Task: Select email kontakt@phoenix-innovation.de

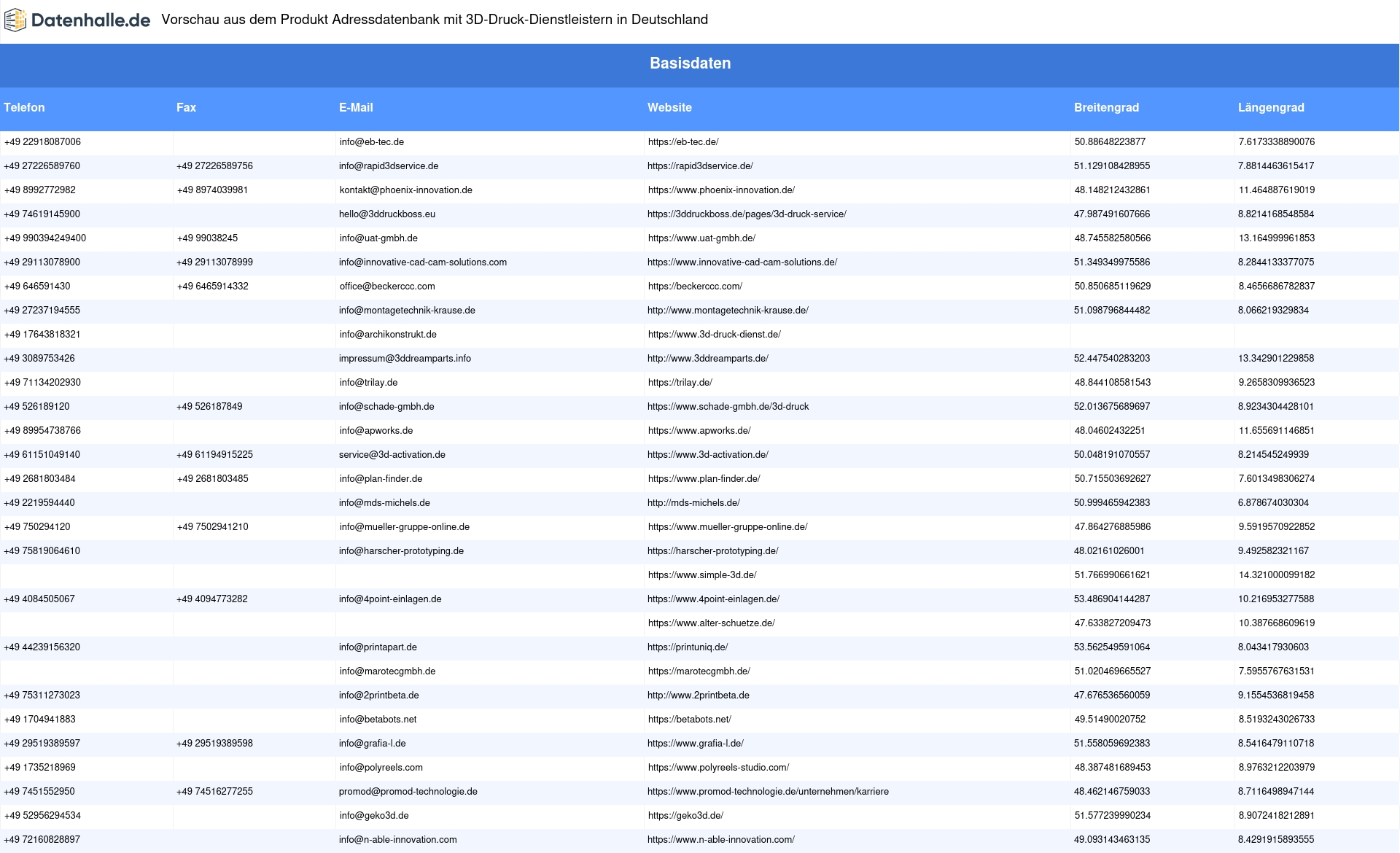Action: click(x=406, y=190)
